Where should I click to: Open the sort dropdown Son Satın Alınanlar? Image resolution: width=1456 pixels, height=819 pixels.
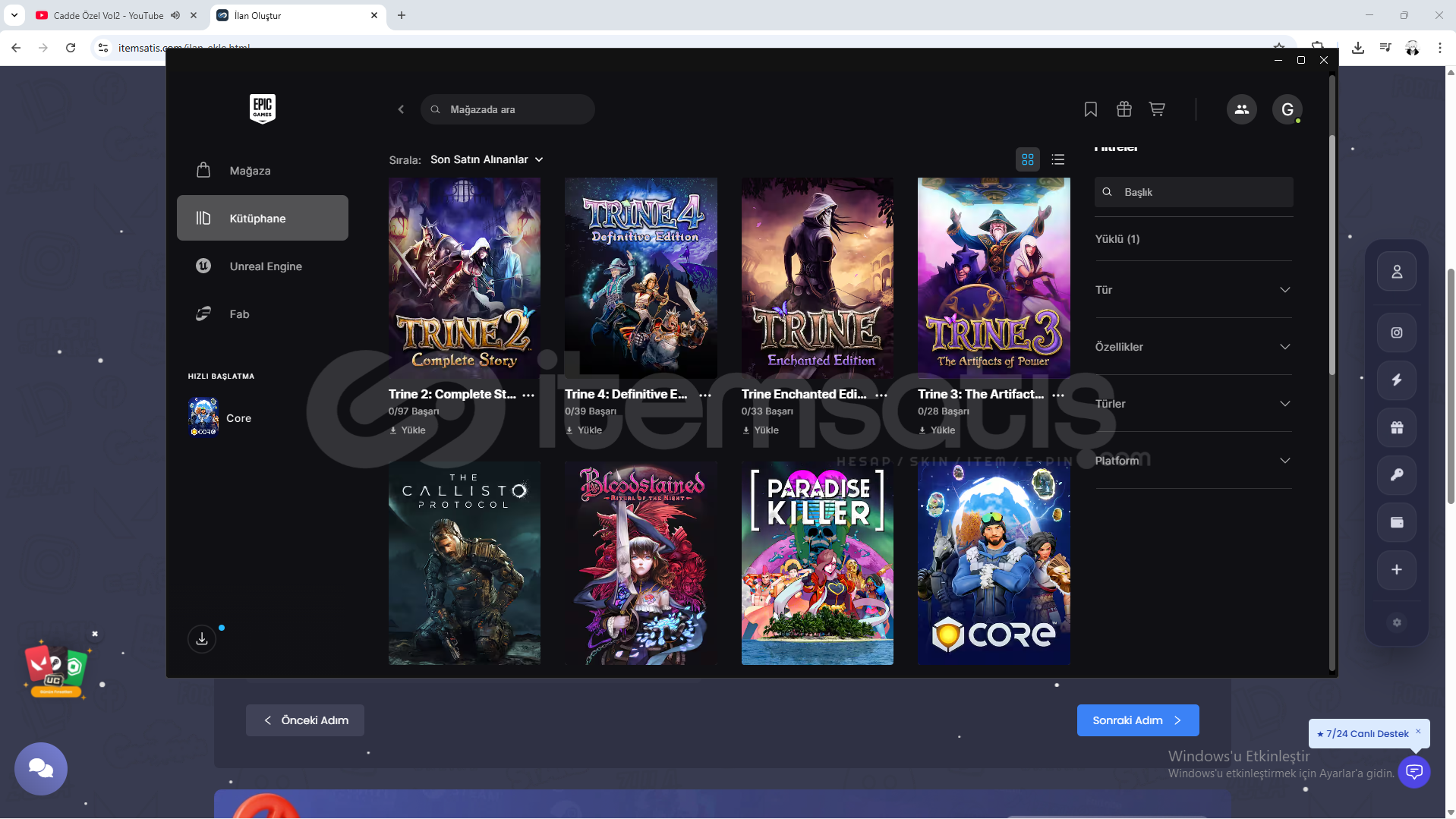487,159
